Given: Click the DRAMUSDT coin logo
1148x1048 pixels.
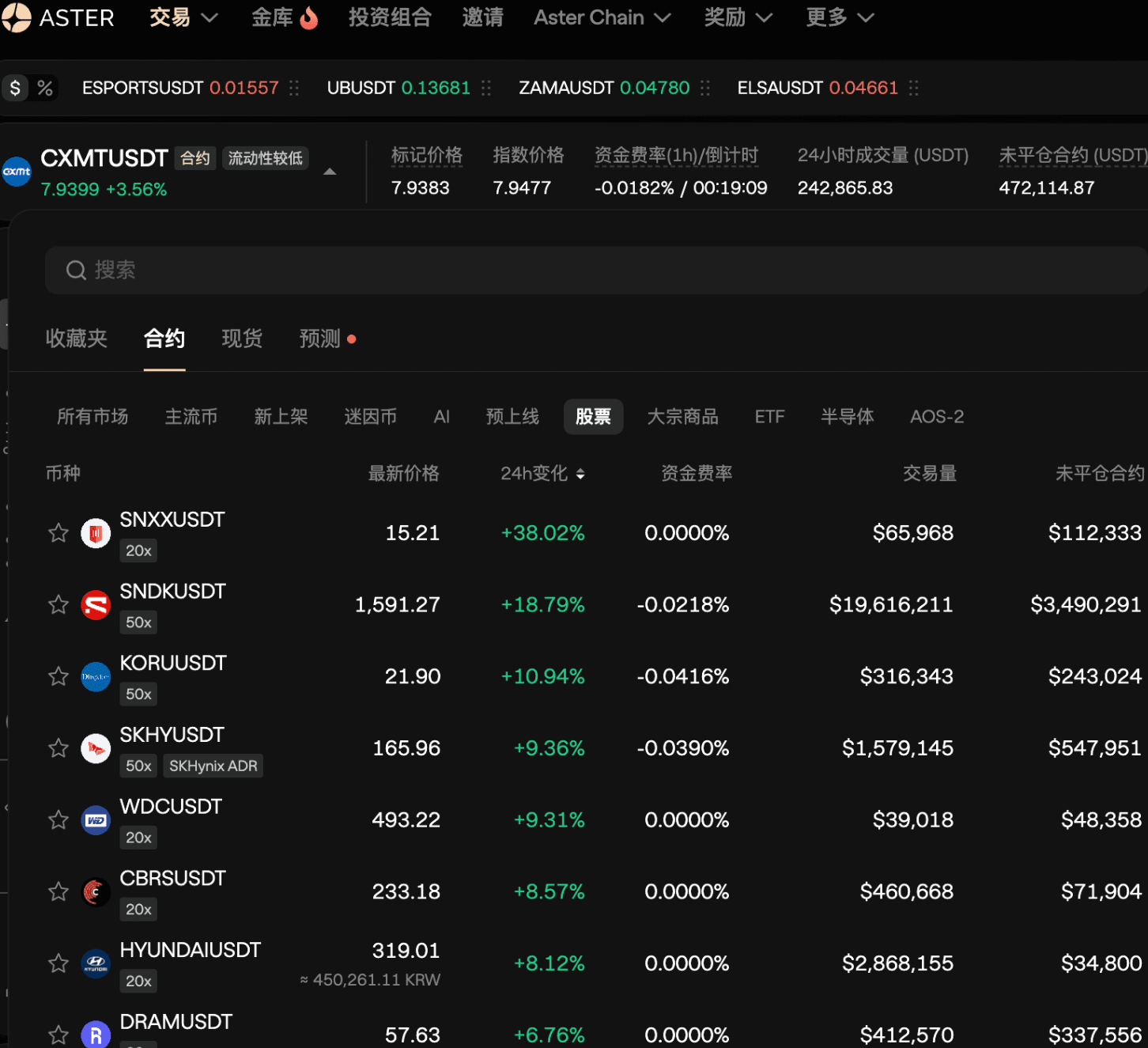Looking at the screenshot, I should click(x=96, y=1035).
